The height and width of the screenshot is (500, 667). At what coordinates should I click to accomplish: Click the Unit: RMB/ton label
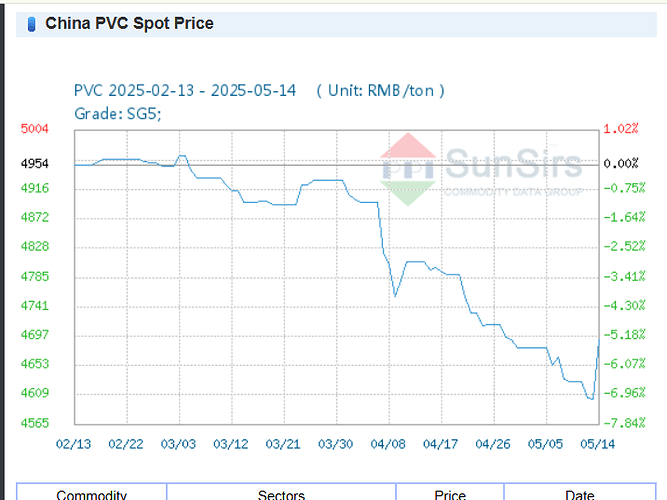click(x=380, y=91)
